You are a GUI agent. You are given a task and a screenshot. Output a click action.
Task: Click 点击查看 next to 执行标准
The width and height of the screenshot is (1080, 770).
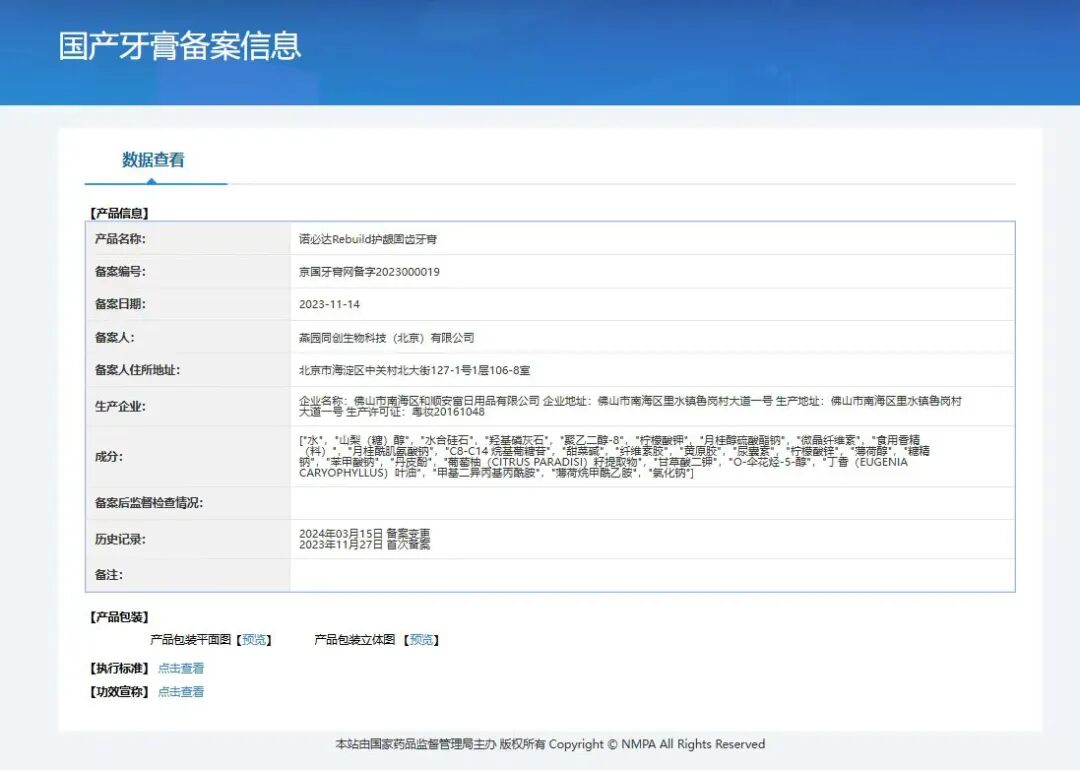180,668
